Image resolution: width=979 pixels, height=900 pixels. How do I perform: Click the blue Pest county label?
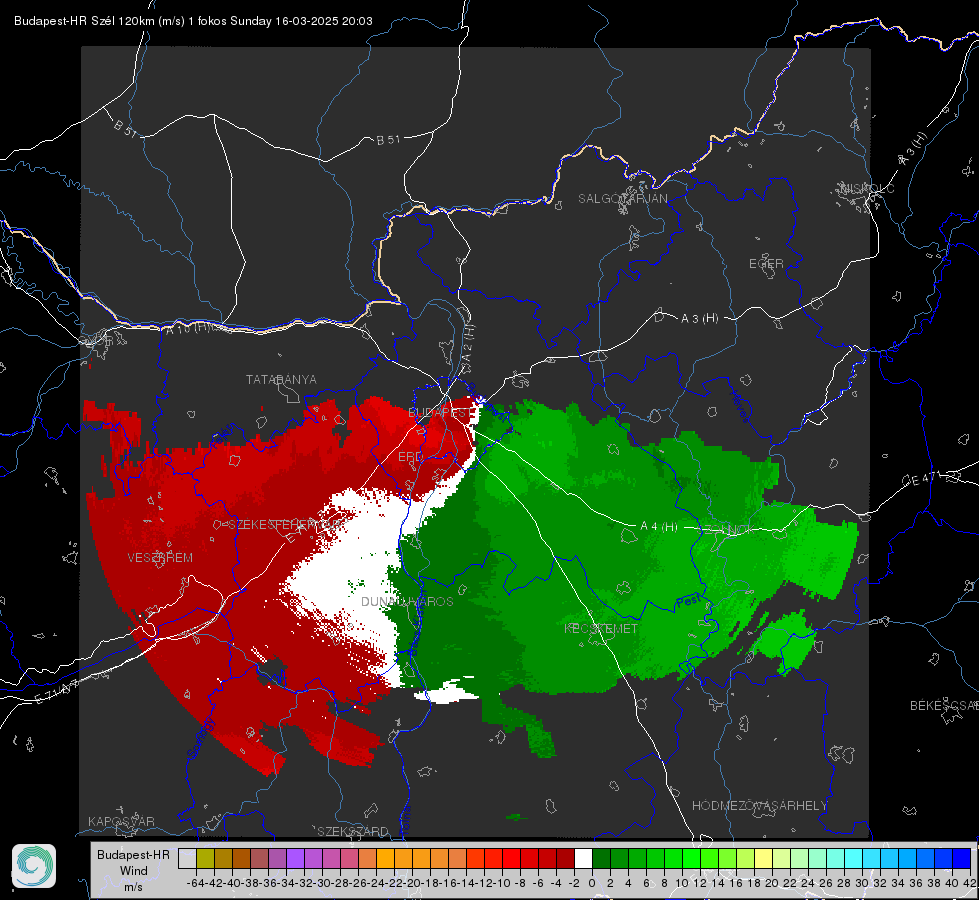click(x=689, y=601)
